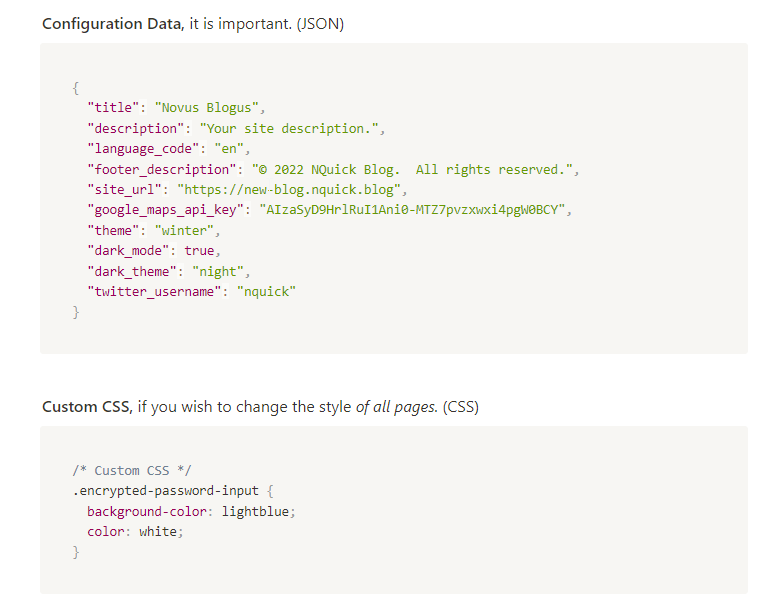
Task: Click the italic "of all pages" text
Action: pos(396,407)
